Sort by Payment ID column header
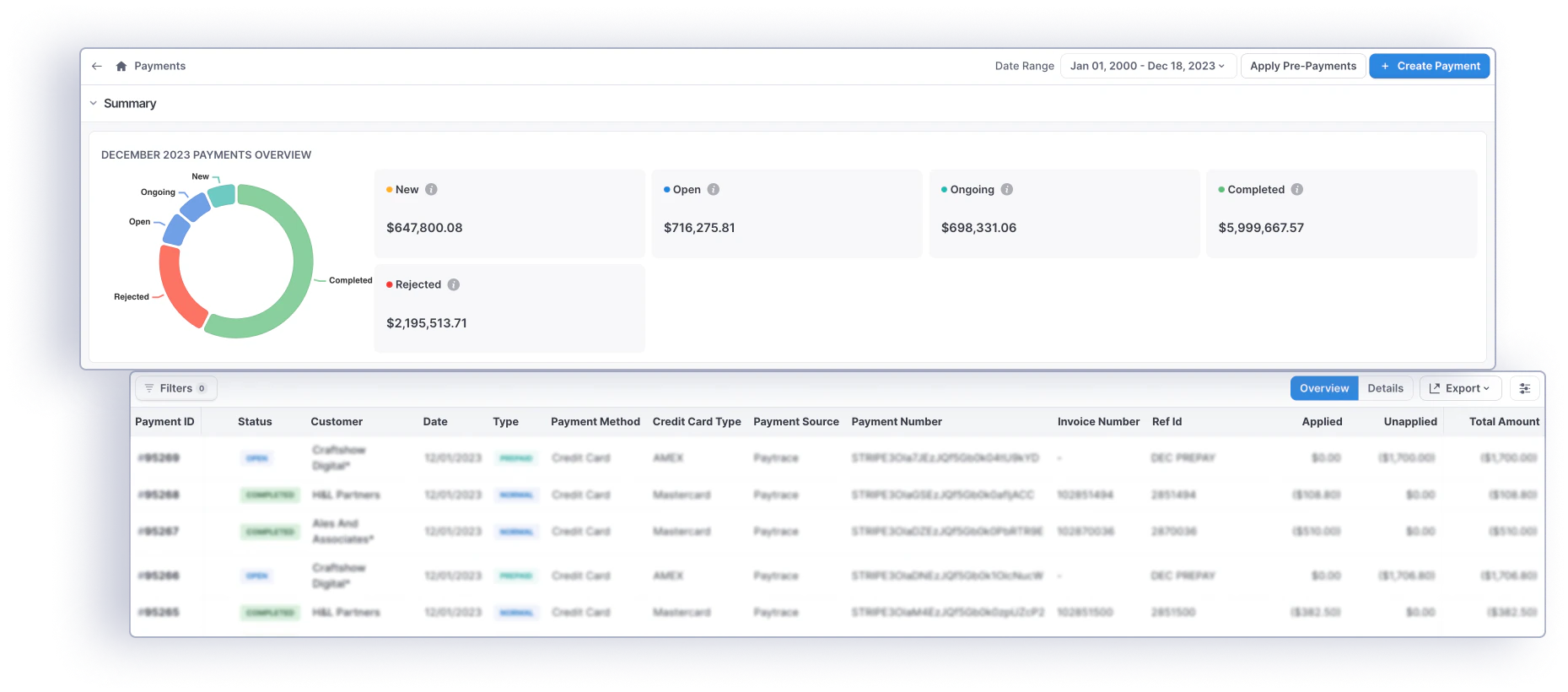 pos(164,422)
